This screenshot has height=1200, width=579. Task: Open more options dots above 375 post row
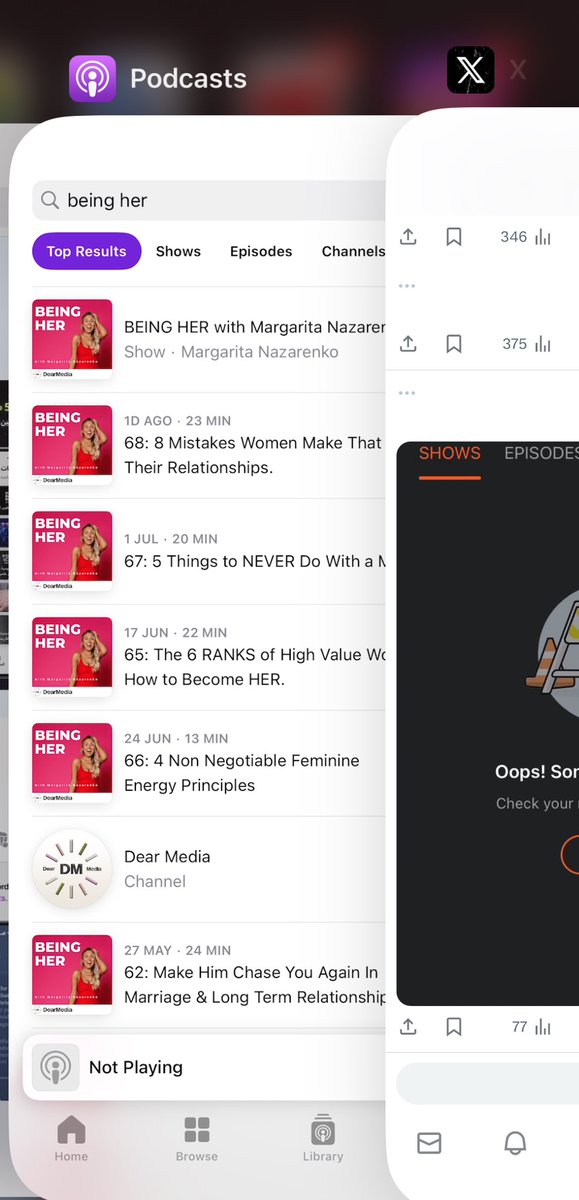406,286
